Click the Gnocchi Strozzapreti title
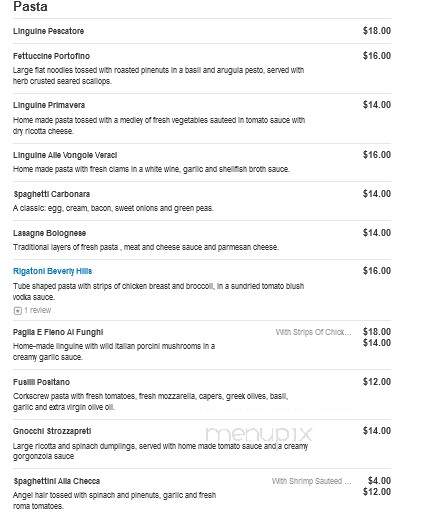This screenshot has height=517, width=438. 52,431
